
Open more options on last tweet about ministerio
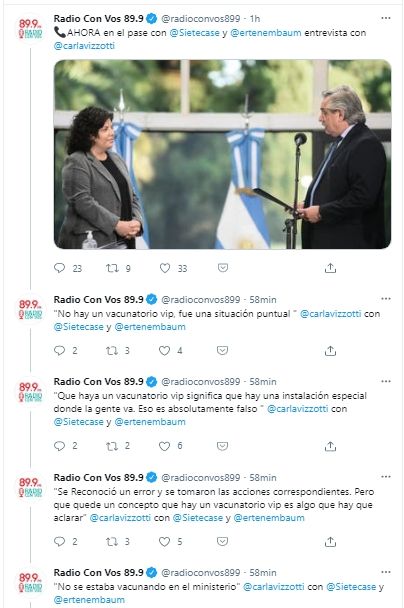[x=385, y=572]
